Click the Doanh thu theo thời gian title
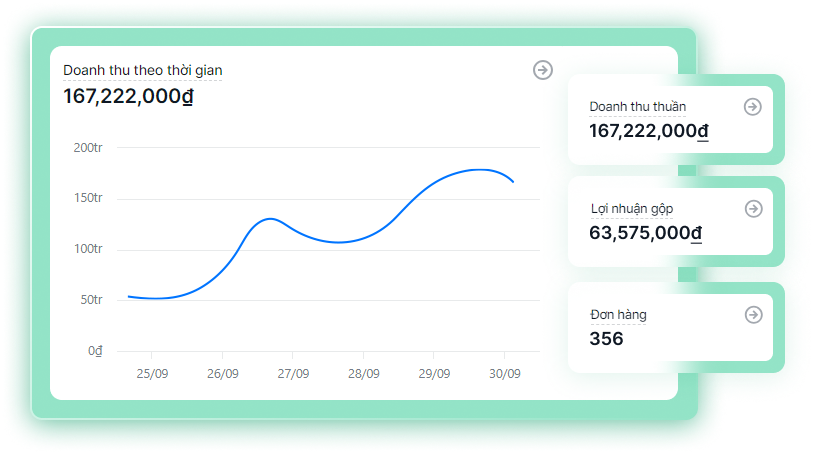The height and width of the screenshot is (454, 815). coord(142,70)
